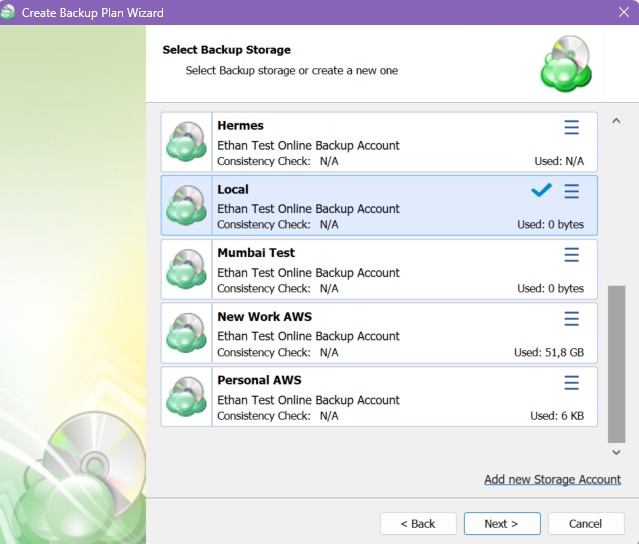639x544 pixels.
Task: Click Add new Storage Account link
Action: pyautogui.click(x=552, y=479)
